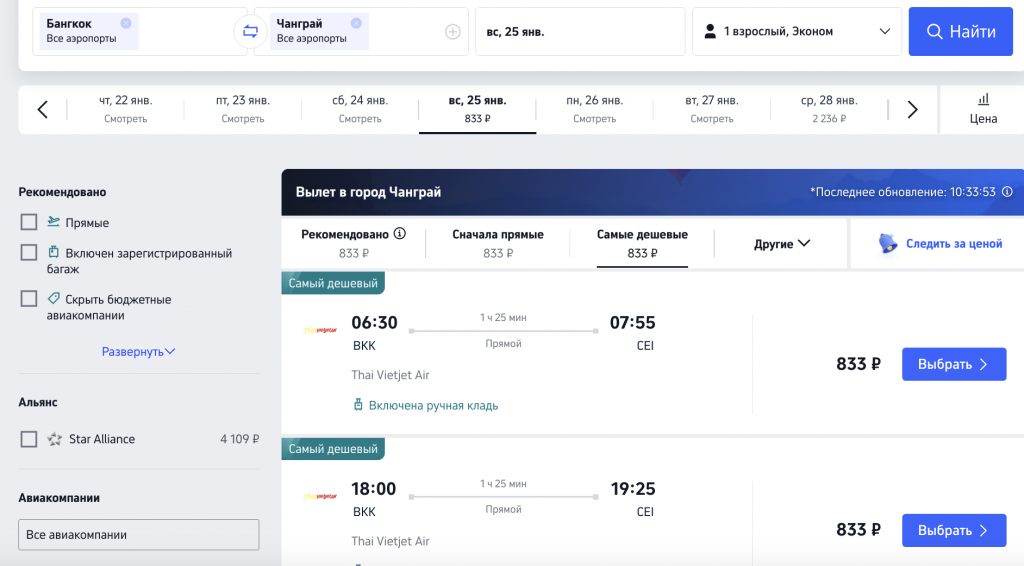1024x566 pixels.
Task: Click the Найти search button
Action: [x=961, y=31]
